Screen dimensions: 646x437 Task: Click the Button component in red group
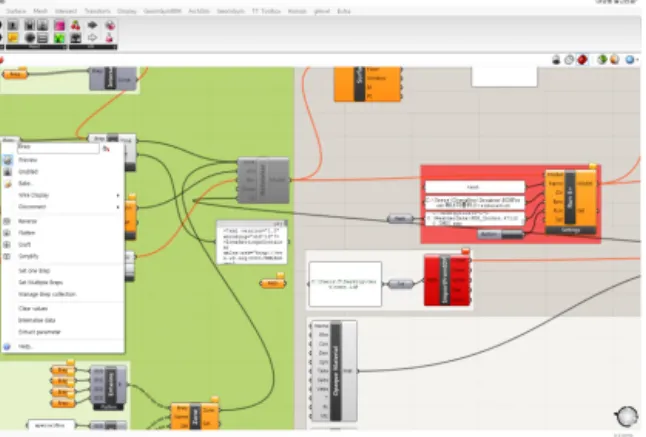point(501,235)
